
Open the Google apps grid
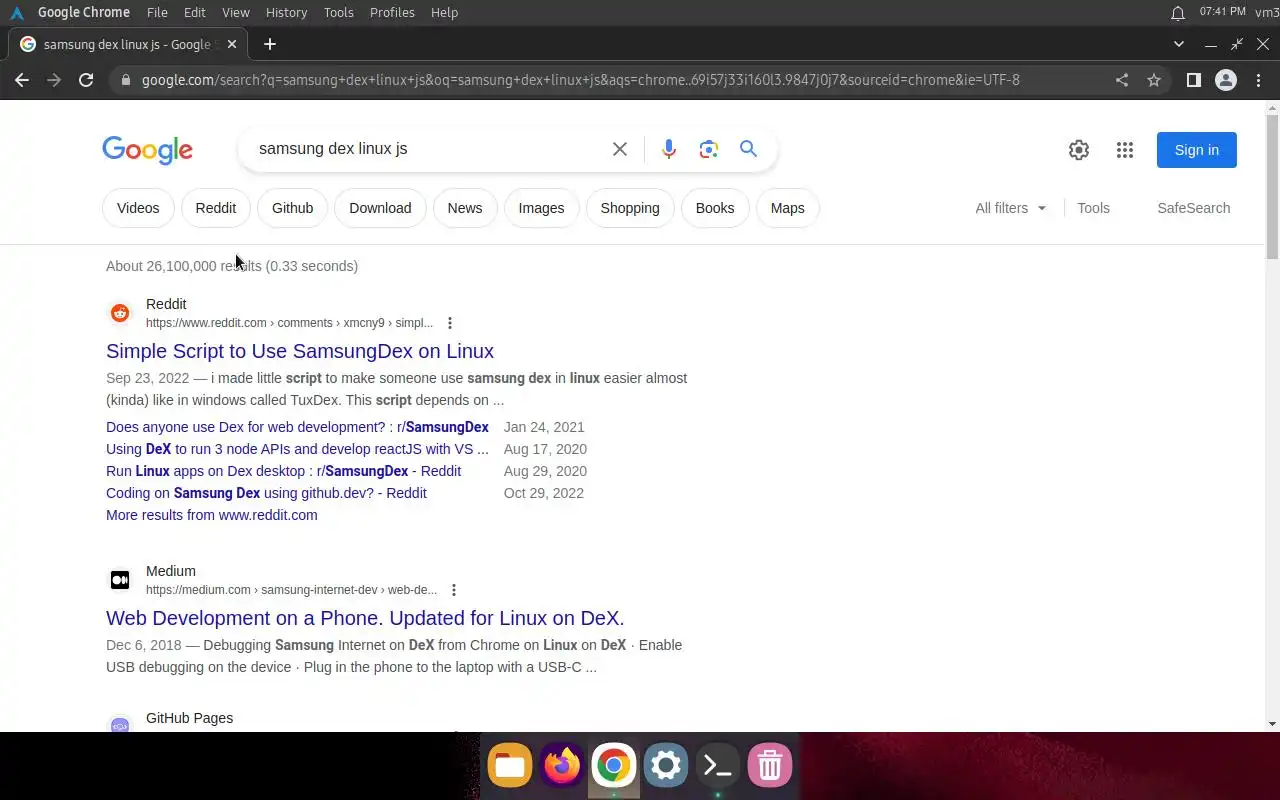(1125, 150)
